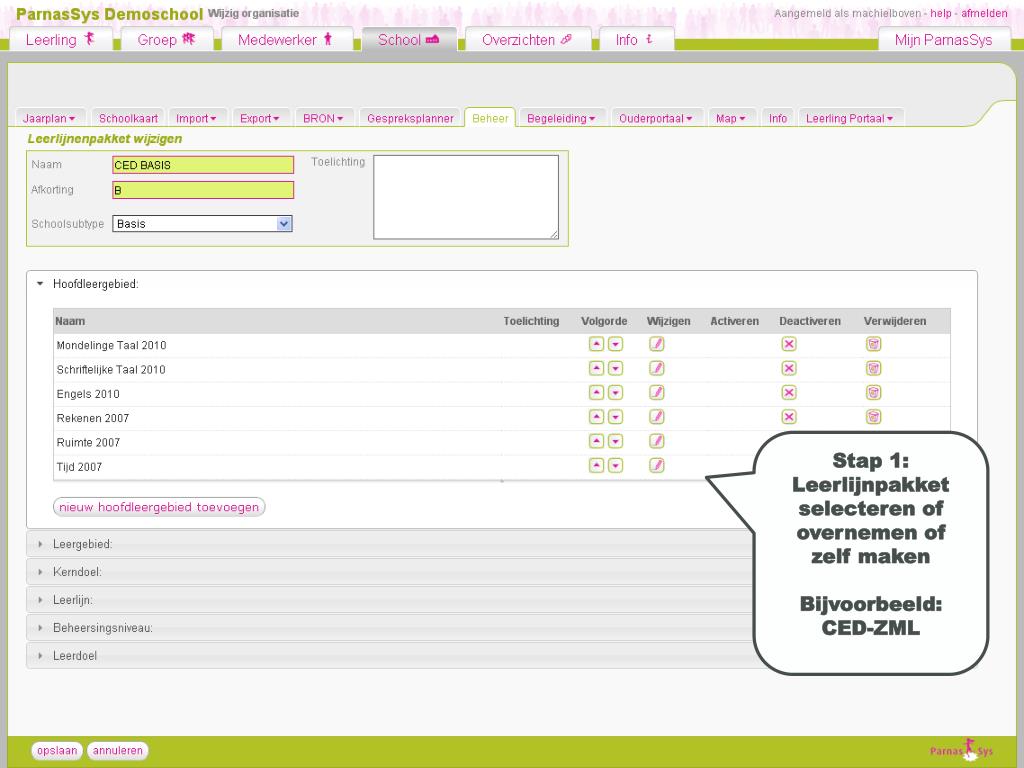Deactivate Schriftelijke Taal 2010
The height and width of the screenshot is (768, 1024).
pos(789,368)
